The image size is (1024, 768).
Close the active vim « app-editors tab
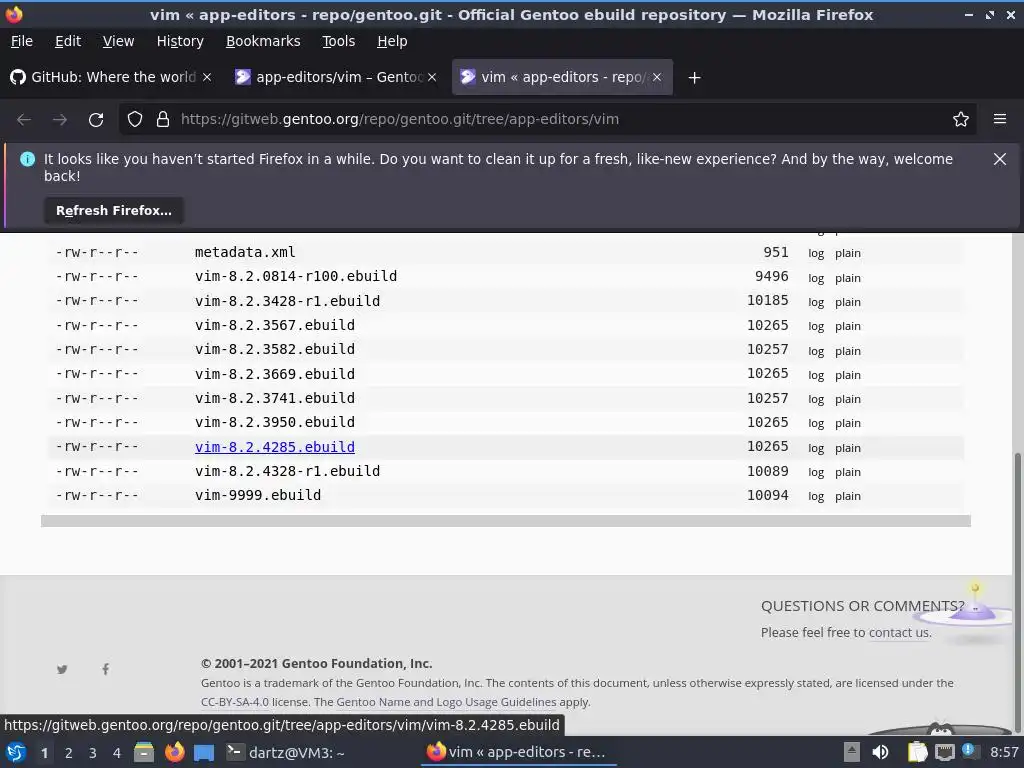pyautogui.click(x=657, y=77)
